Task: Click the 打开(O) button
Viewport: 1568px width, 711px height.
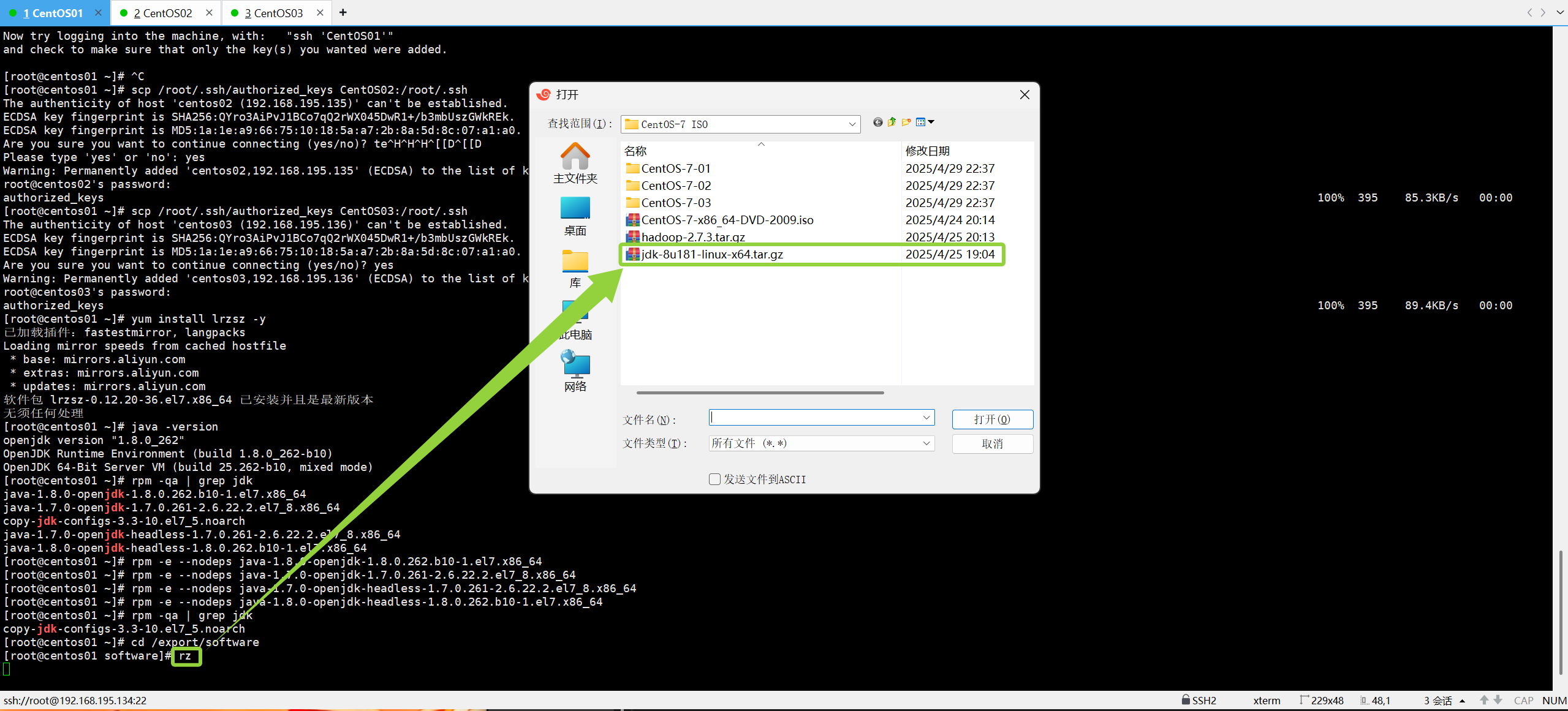Action: [x=992, y=419]
